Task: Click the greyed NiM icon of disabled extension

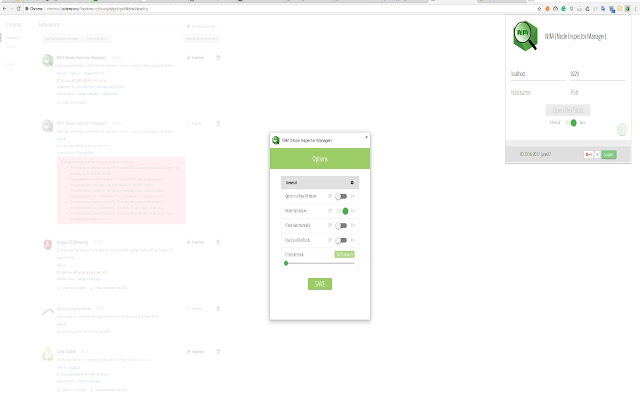Action: coord(48,126)
